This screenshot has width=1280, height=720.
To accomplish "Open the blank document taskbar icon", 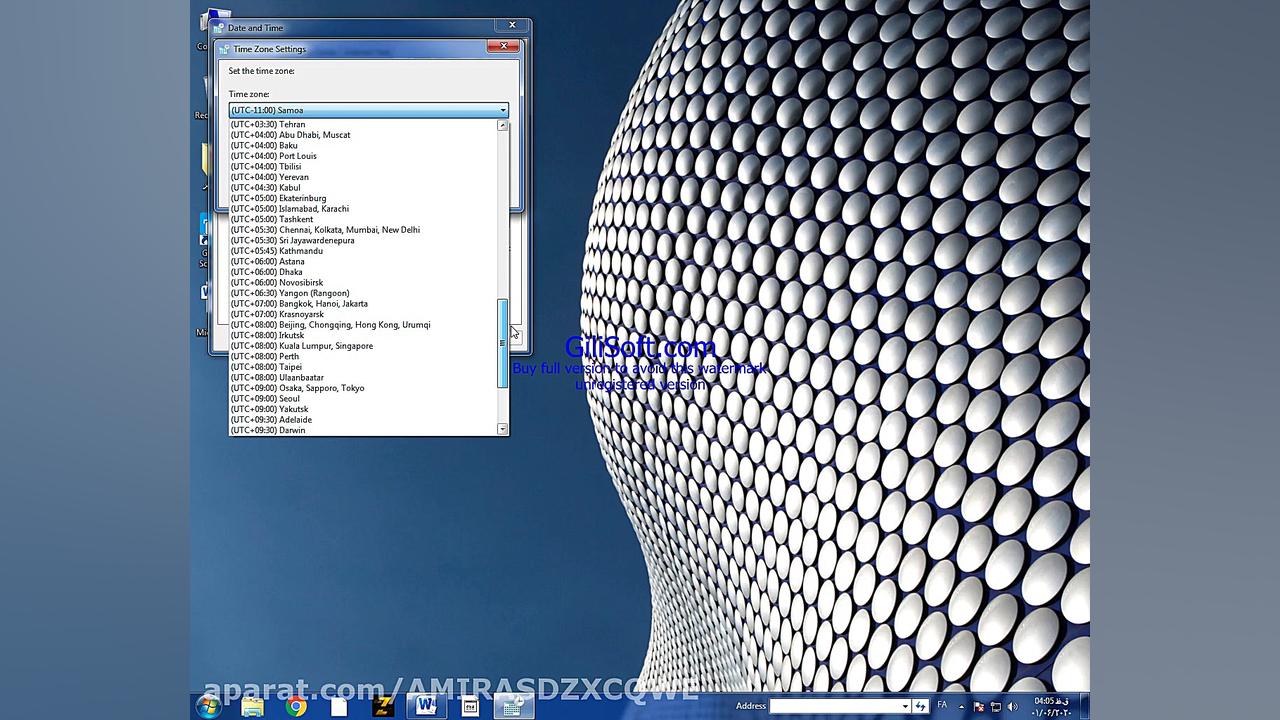I will coord(339,706).
